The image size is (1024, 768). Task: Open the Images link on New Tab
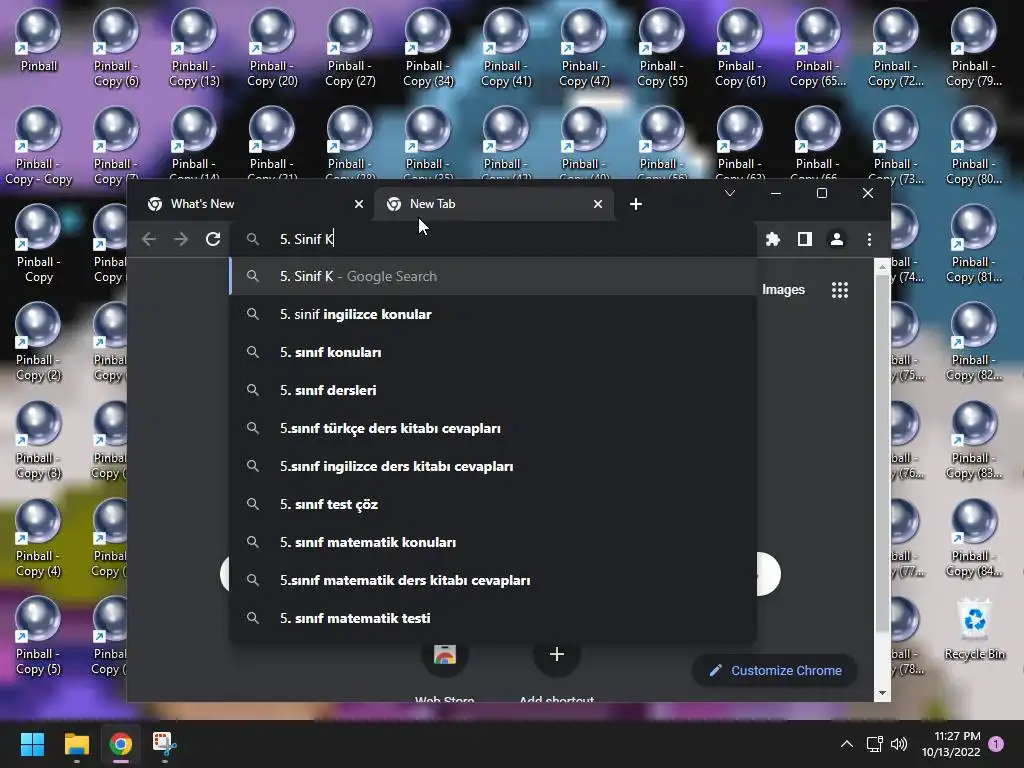783,290
